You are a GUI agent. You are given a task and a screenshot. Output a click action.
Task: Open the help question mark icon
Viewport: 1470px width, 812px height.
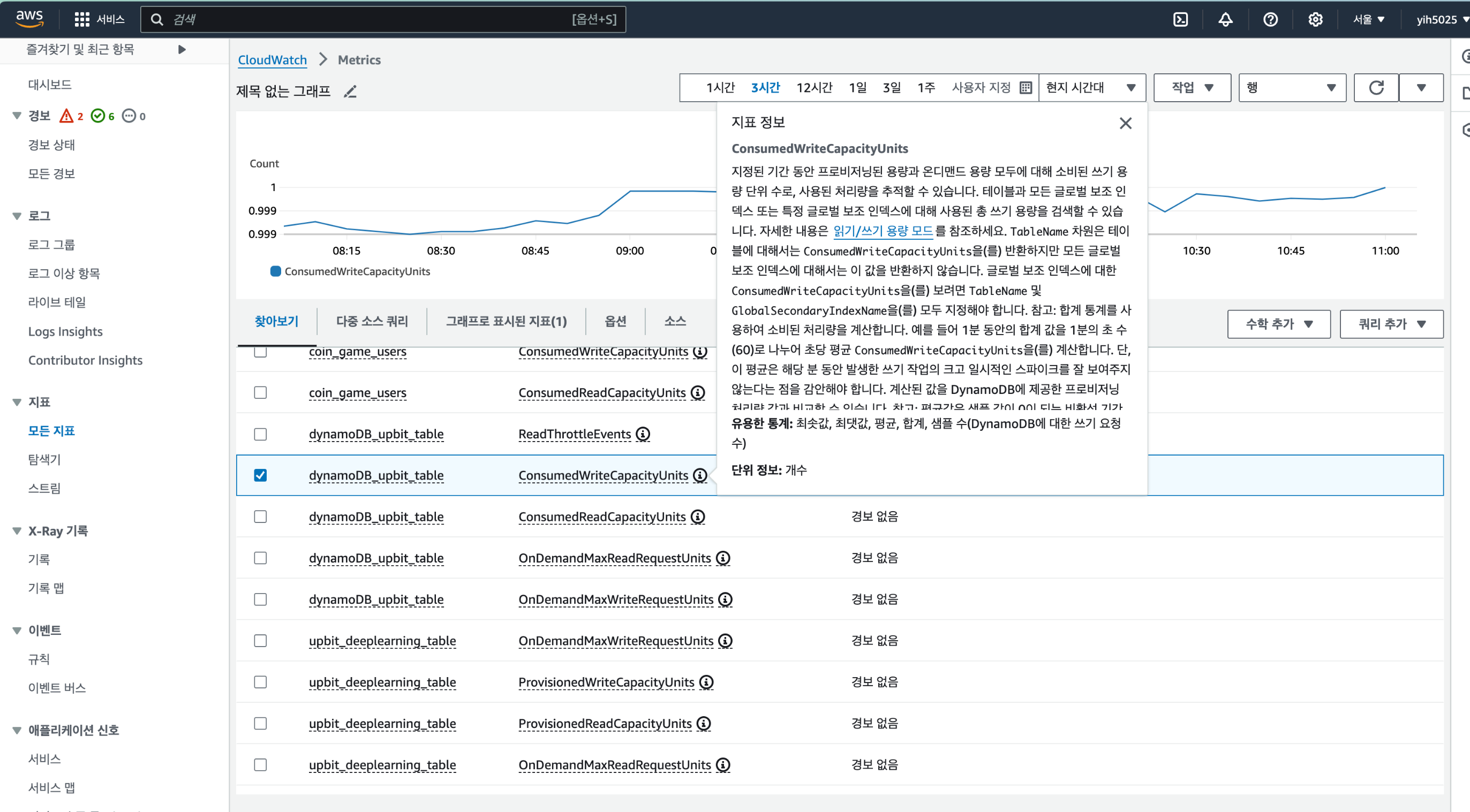click(x=1270, y=19)
